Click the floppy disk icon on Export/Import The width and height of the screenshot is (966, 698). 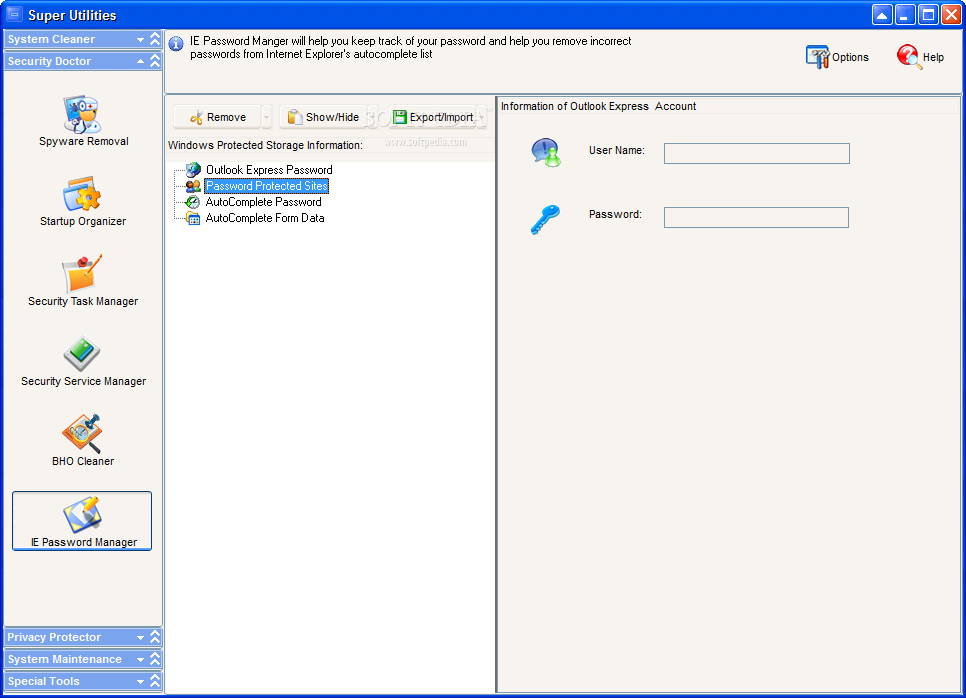click(400, 116)
